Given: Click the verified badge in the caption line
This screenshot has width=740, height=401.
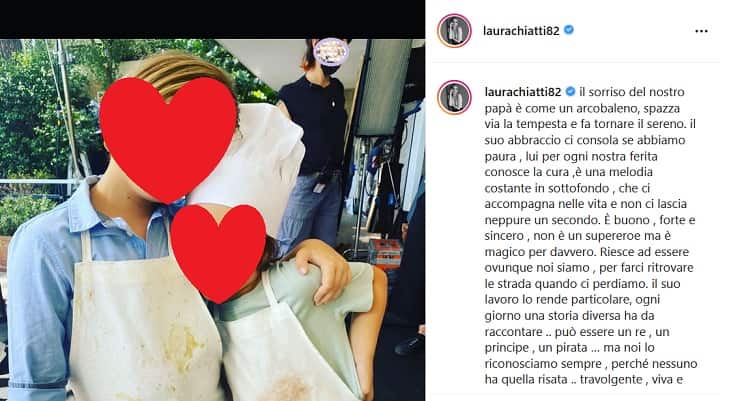Looking at the screenshot, I should (571, 92).
